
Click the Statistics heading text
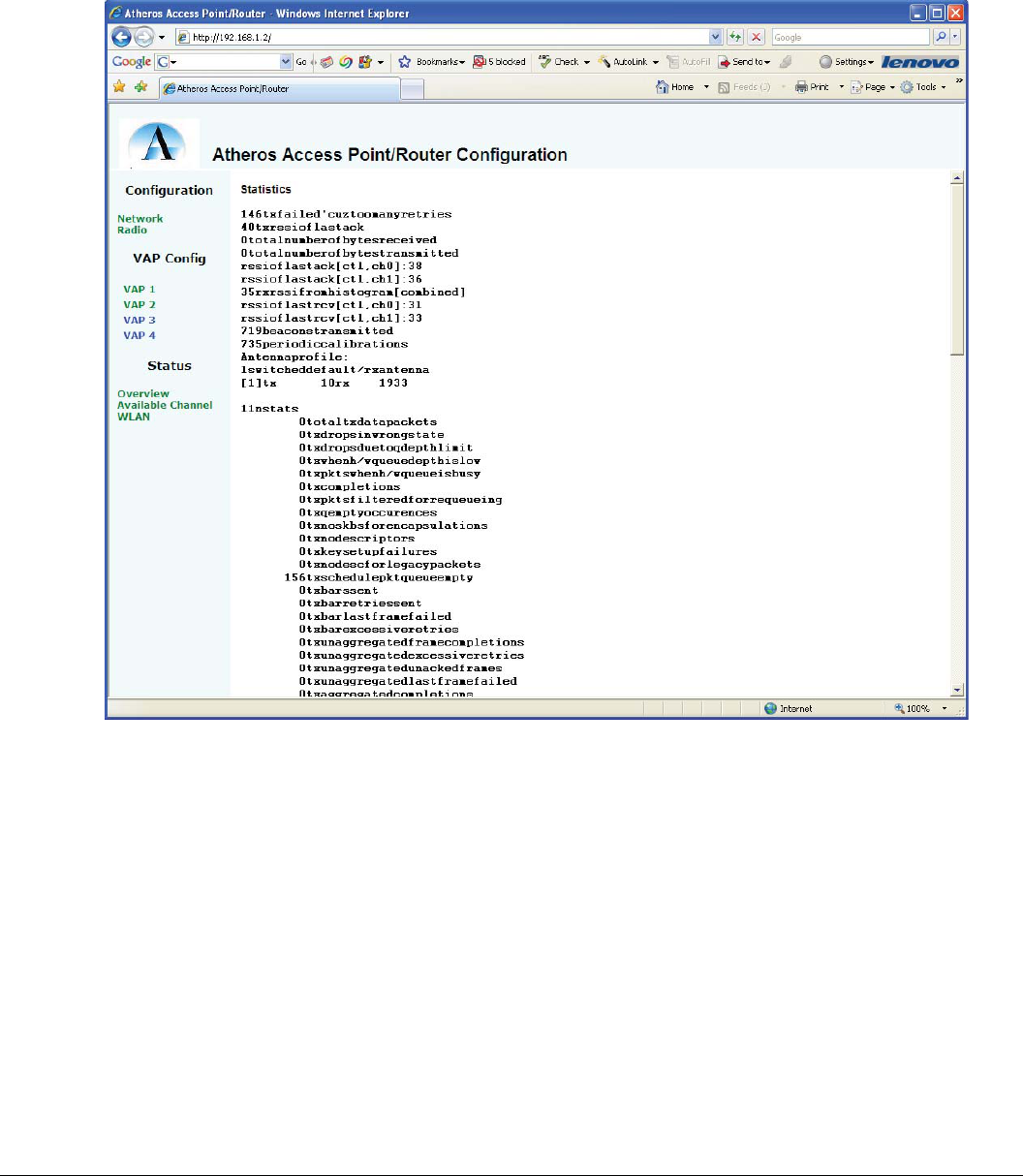pos(266,190)
